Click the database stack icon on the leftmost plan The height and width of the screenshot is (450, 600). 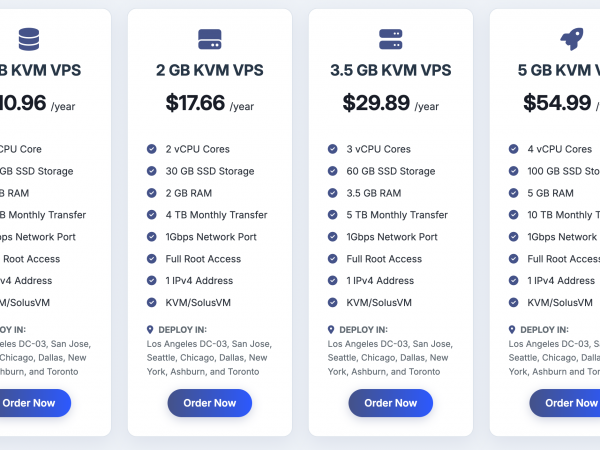pyautogui.click(x=29, y=39)
